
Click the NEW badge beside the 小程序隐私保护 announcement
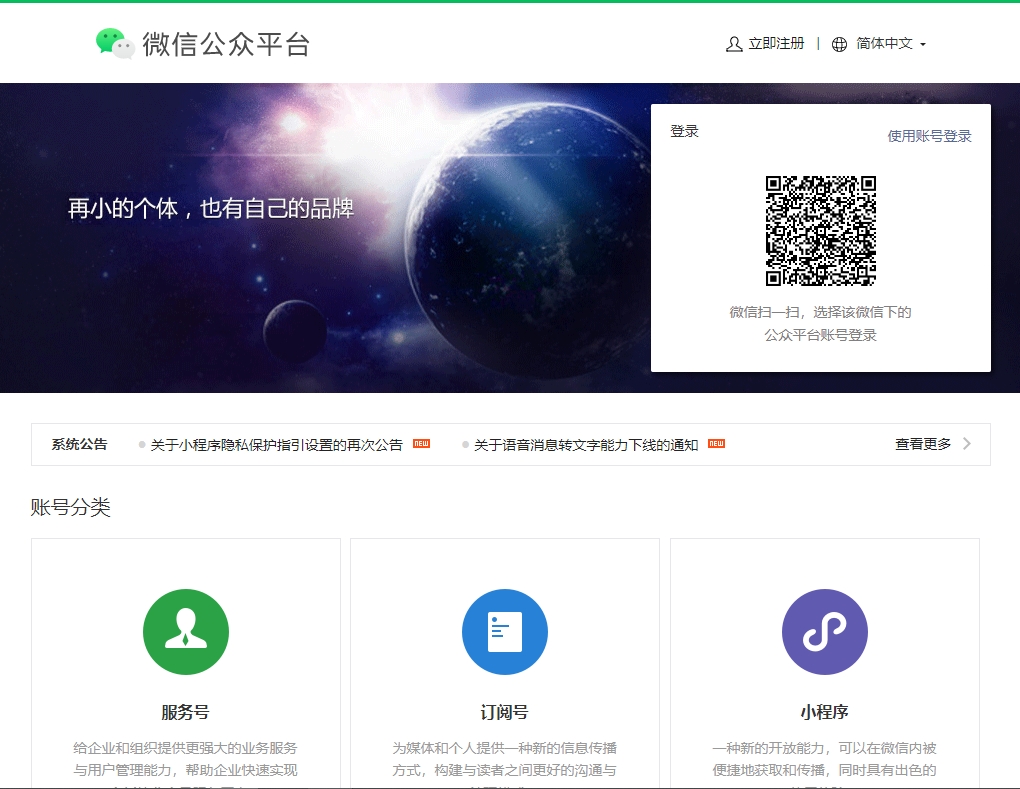(422, 444)
